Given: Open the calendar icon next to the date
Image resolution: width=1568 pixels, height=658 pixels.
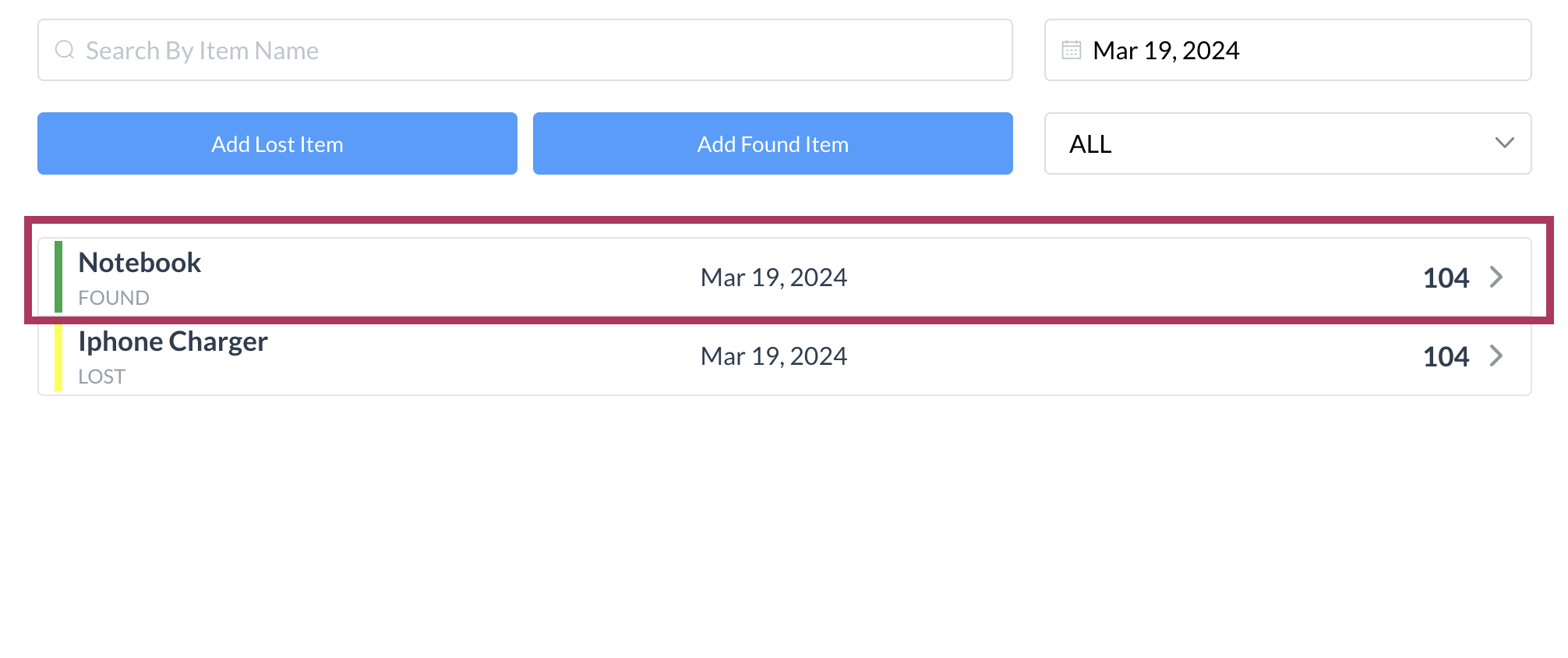Looking at the screenshot, I should pos(1072,49).
